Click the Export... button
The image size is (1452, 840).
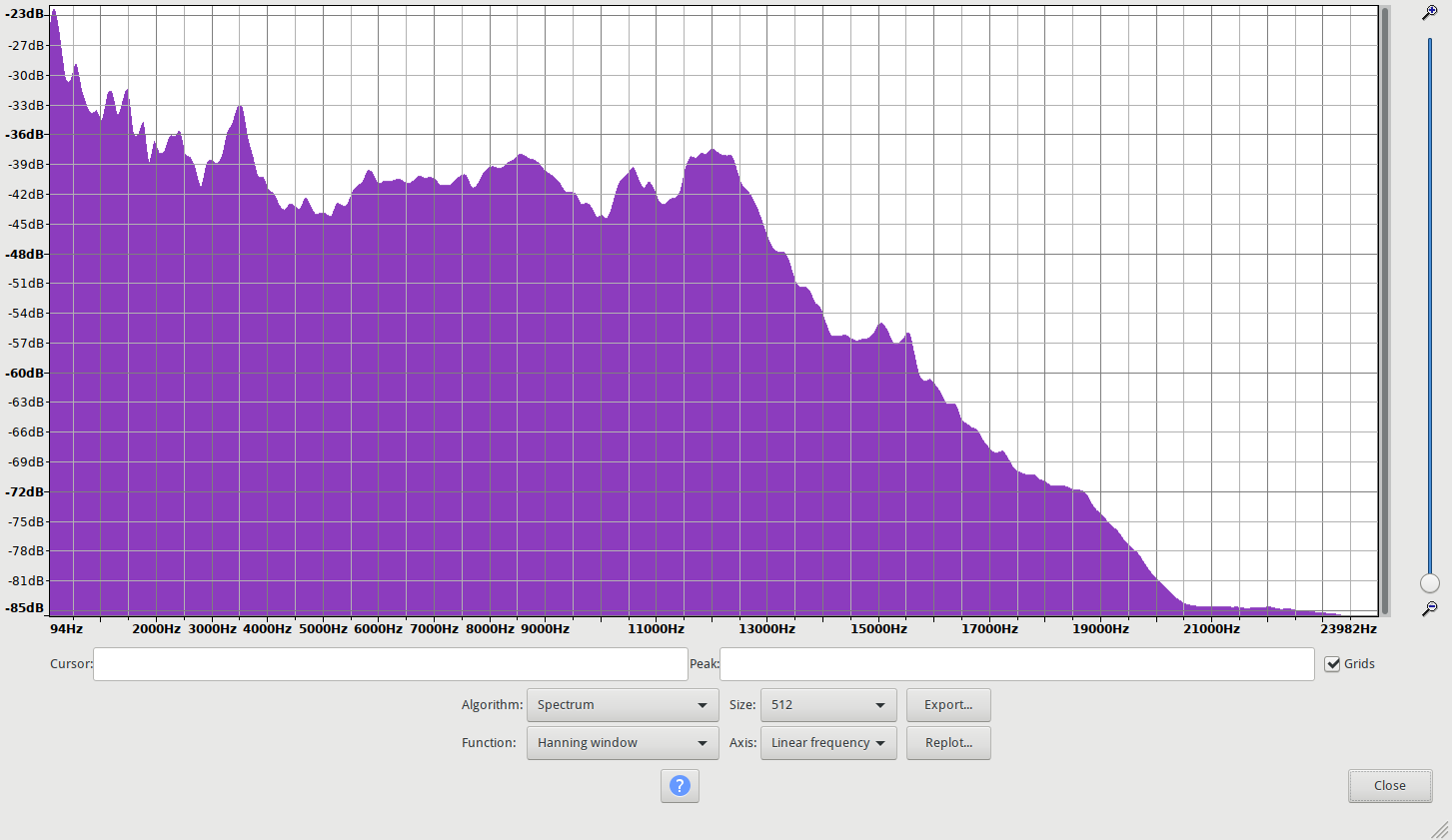[x=948, y=705]
